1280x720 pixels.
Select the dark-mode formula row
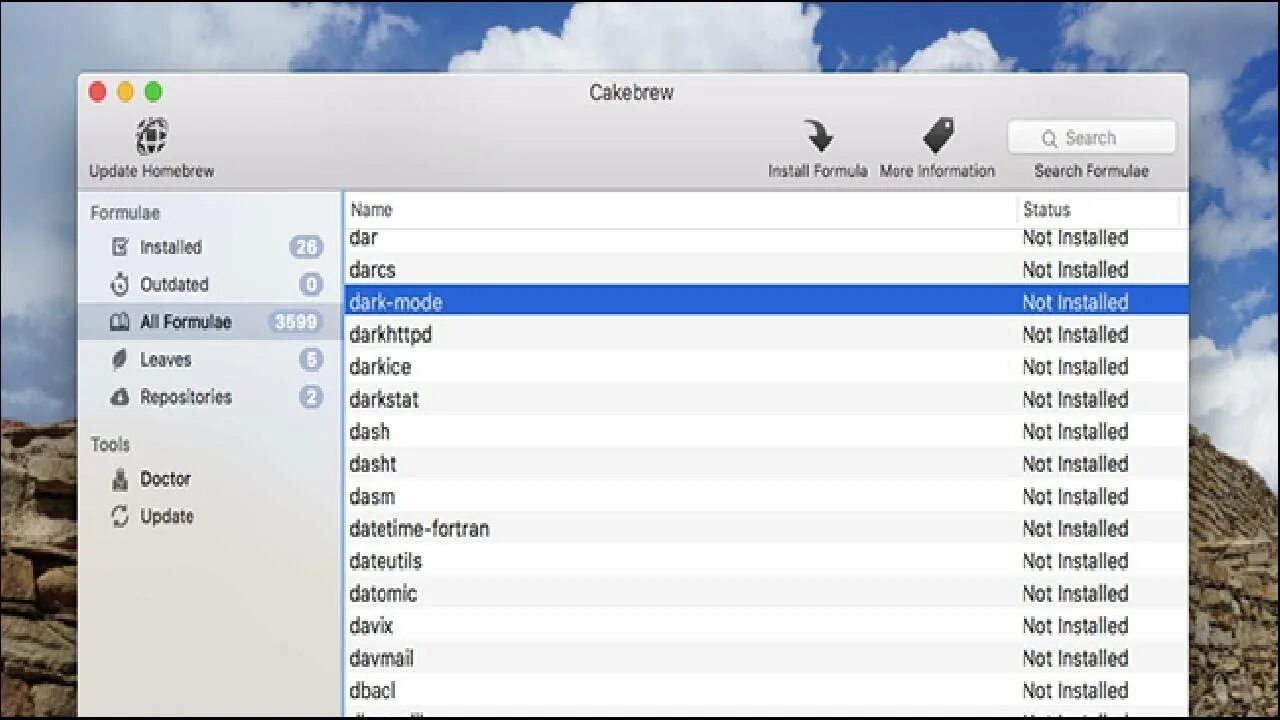click(x=766, y=302)
